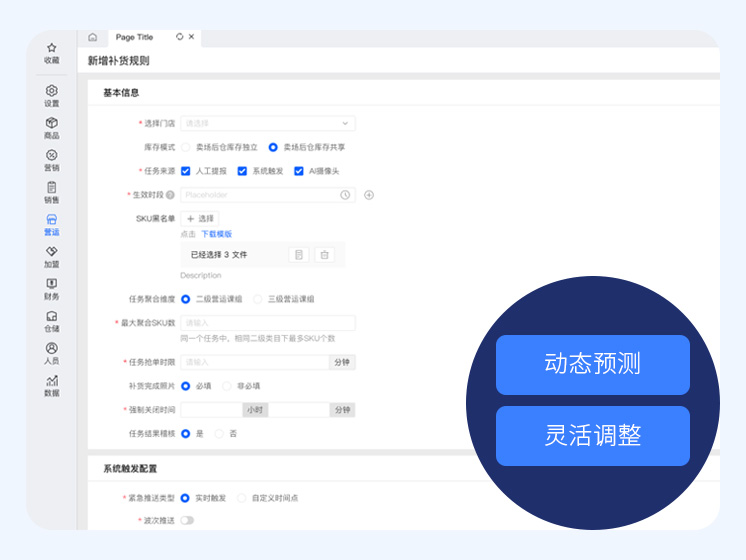Click the 动态预测 button
The width and height of the screenshot is (746, 560).
pyautogui.click(x=592, y=364)
